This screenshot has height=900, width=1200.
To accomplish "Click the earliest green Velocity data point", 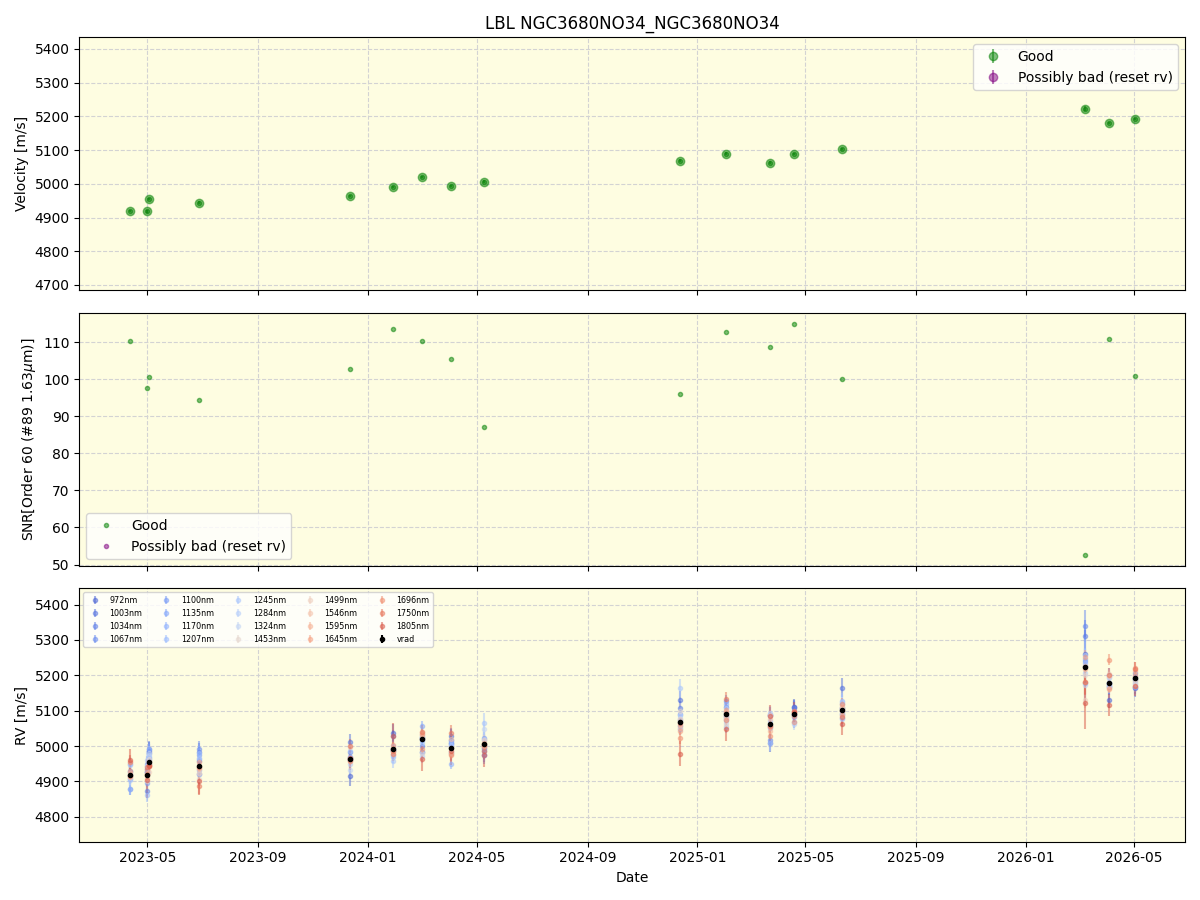I will tap(130, 211).
